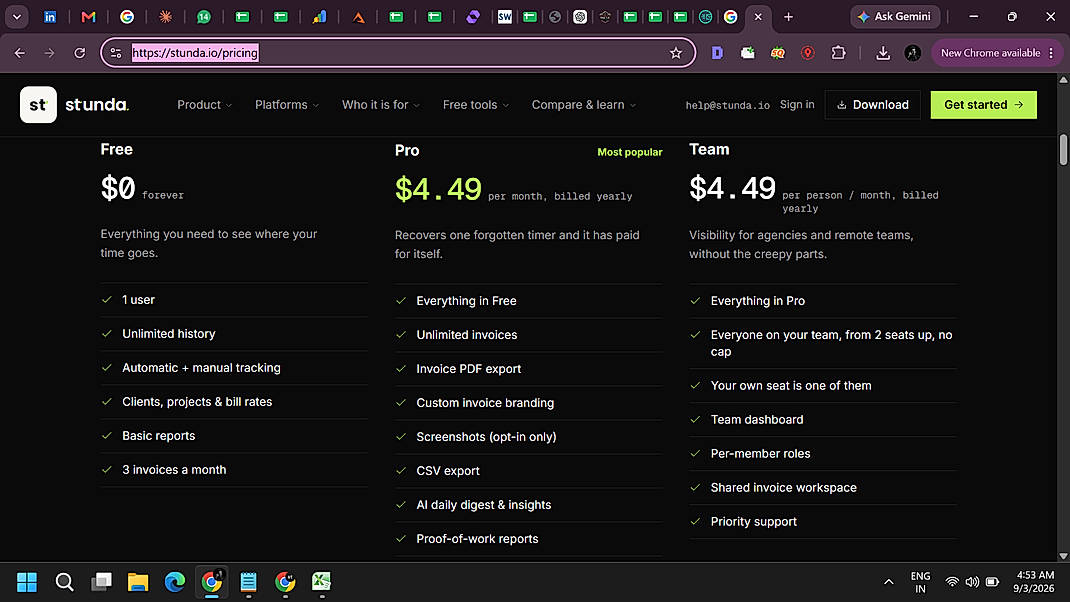View site information icon in address bar

pyautogui.click(x=116, y=53)
